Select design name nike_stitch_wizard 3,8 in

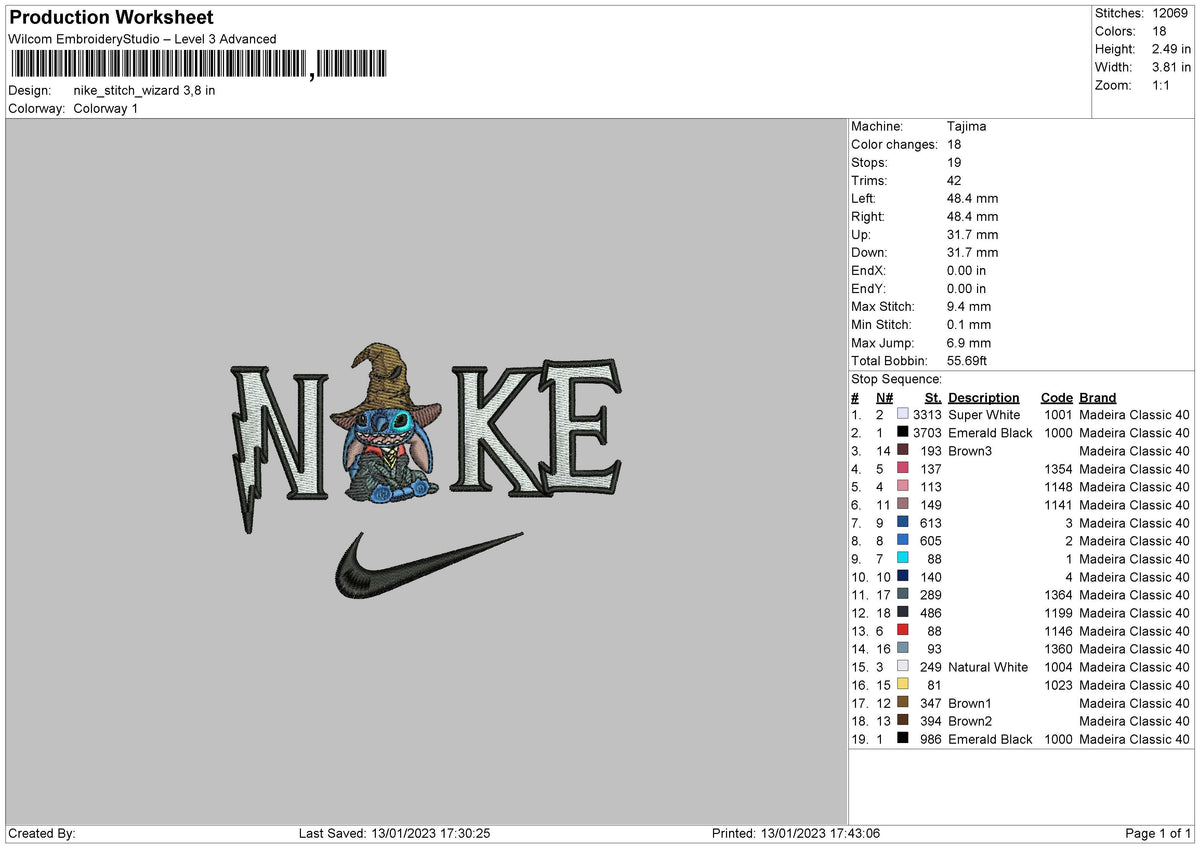coord(144,90)
